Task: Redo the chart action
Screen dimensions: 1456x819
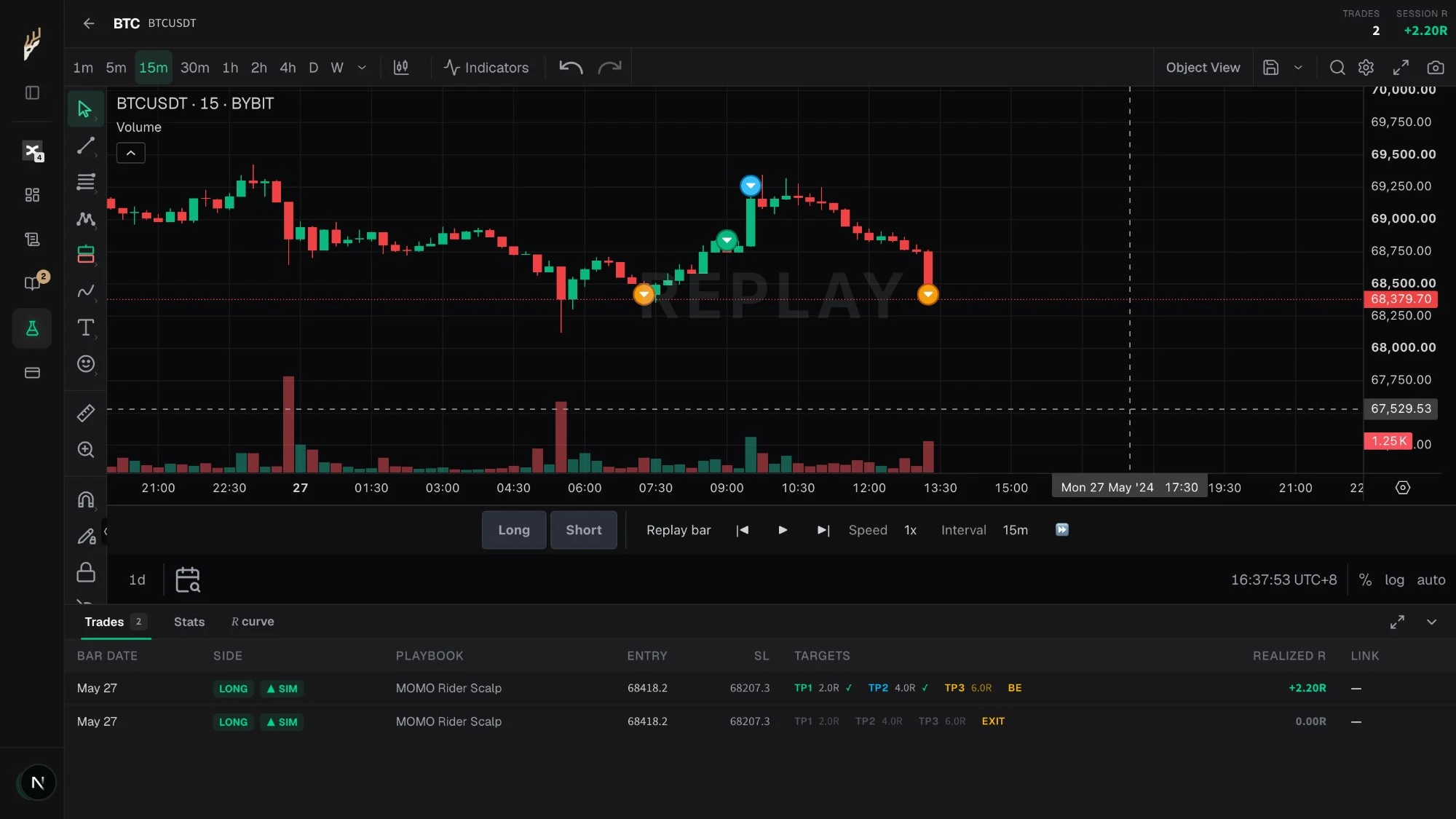Action: coord(609,68)
